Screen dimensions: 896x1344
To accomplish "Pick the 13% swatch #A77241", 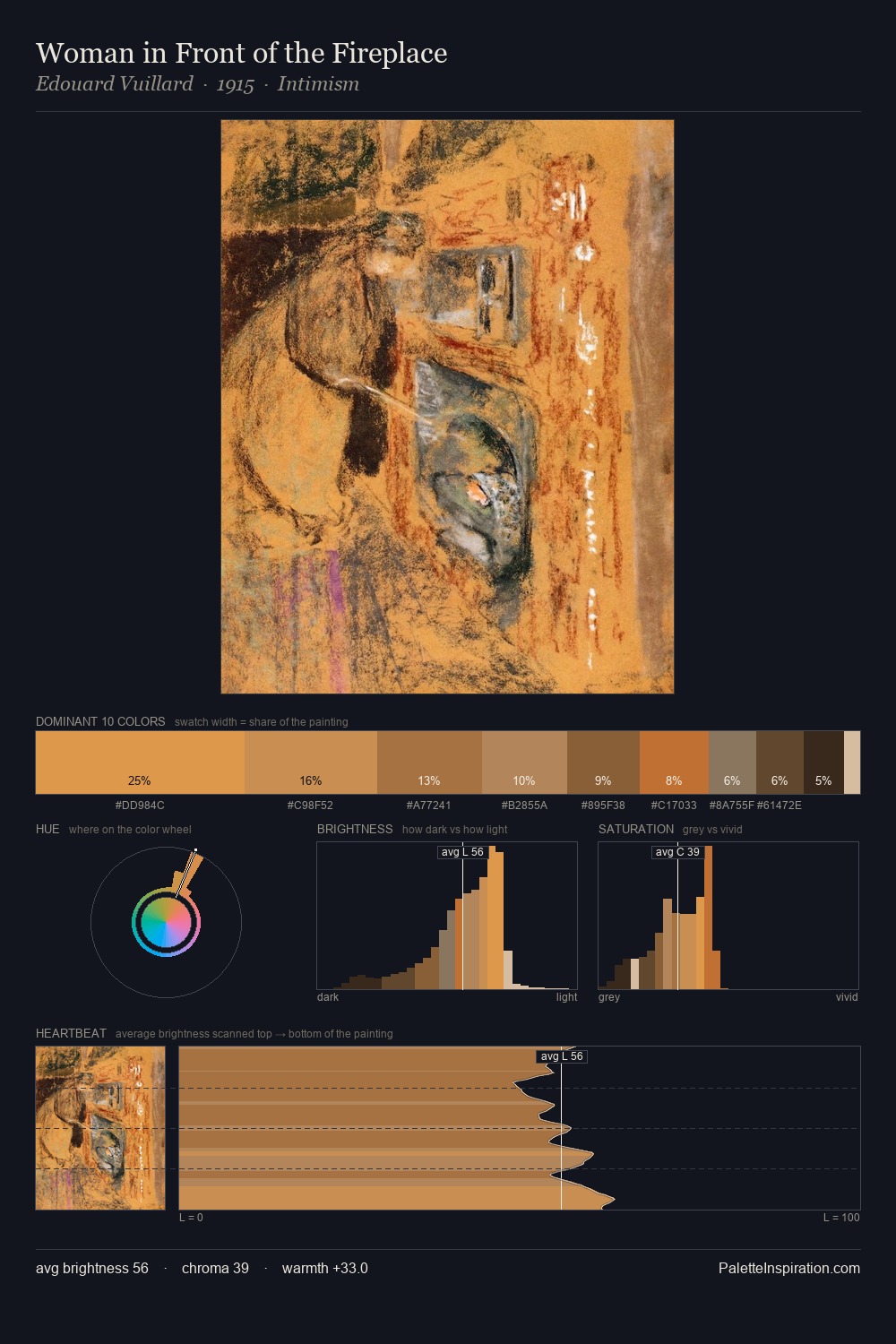I will [x=429, y=762].
